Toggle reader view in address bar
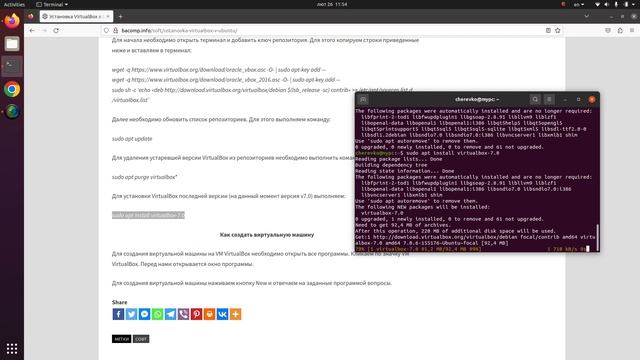 click(x=548, y=30)
